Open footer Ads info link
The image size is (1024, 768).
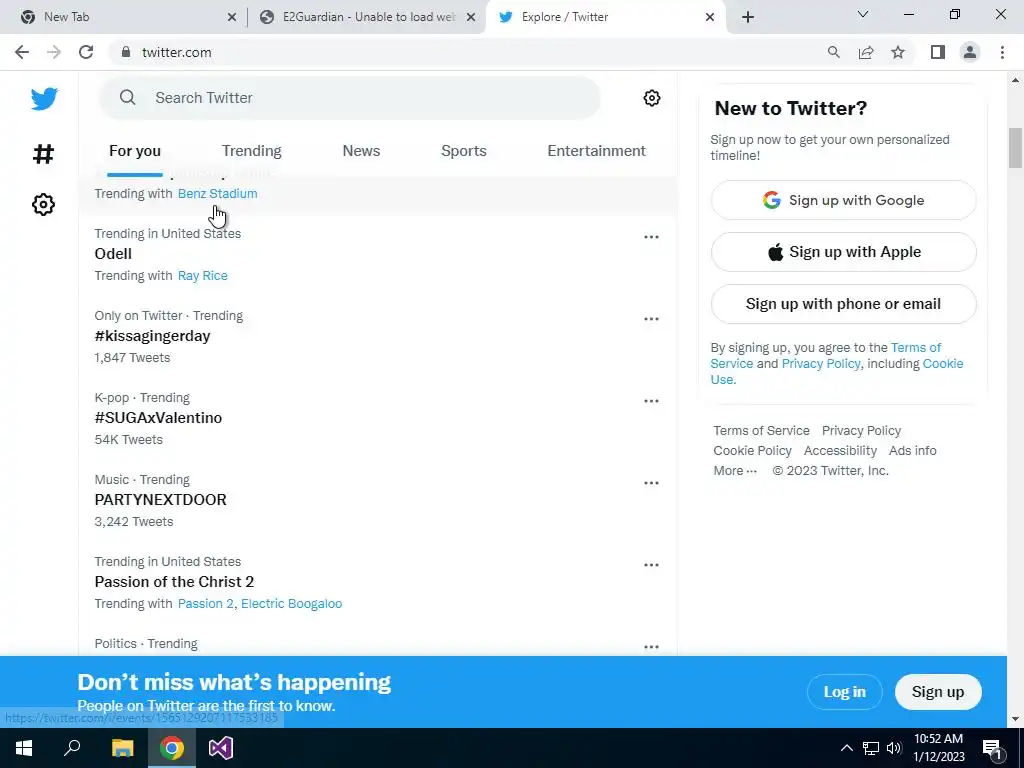[912, 451]
